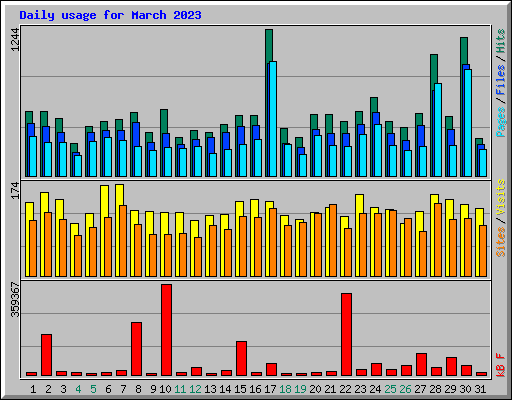Click weekend day label 18
This screenshot has height=400, width=512.
point(285,389)
